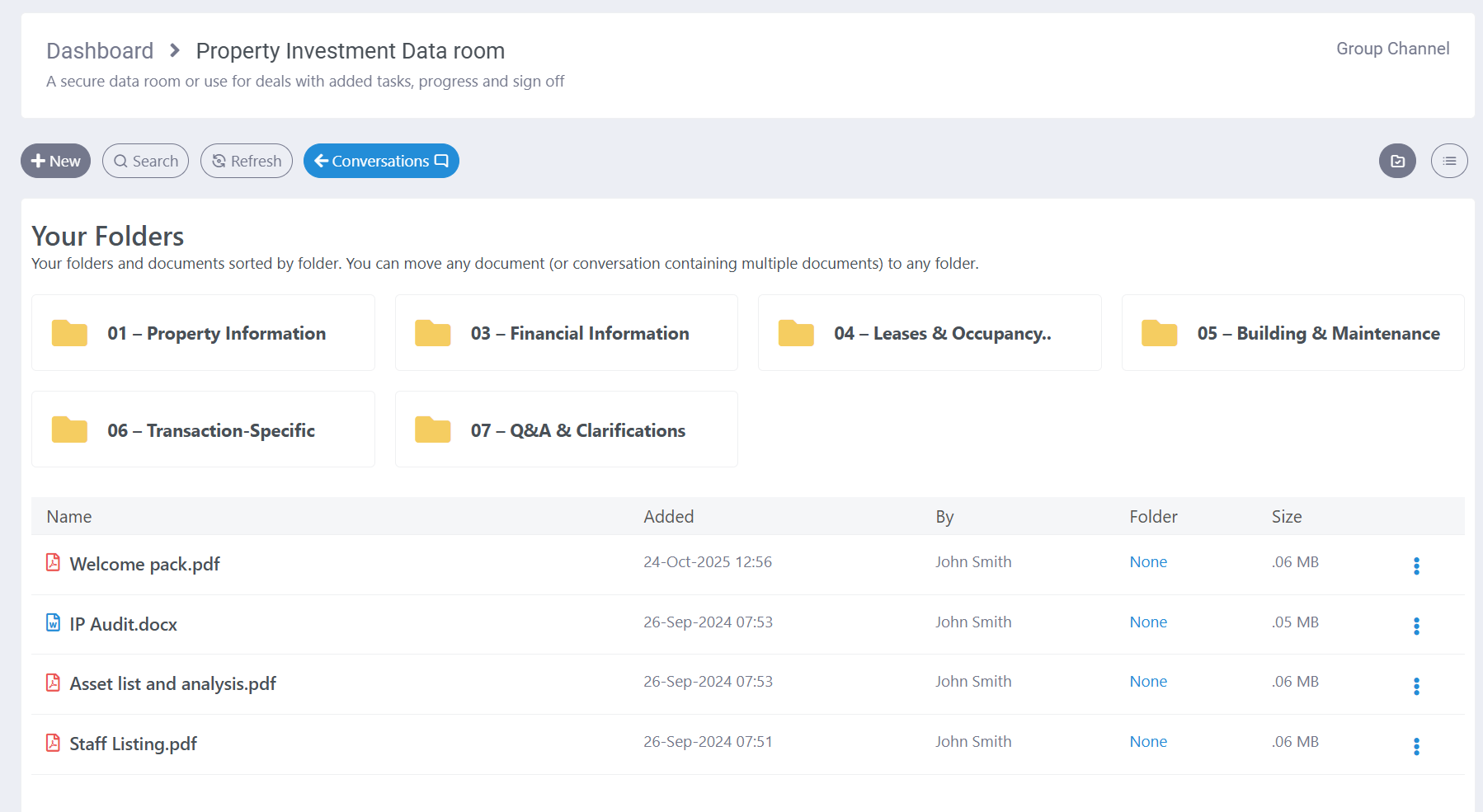Refresh the data room file list
Image resolution: width=1483 pixels, height=812 pixels.
point(247,161)
